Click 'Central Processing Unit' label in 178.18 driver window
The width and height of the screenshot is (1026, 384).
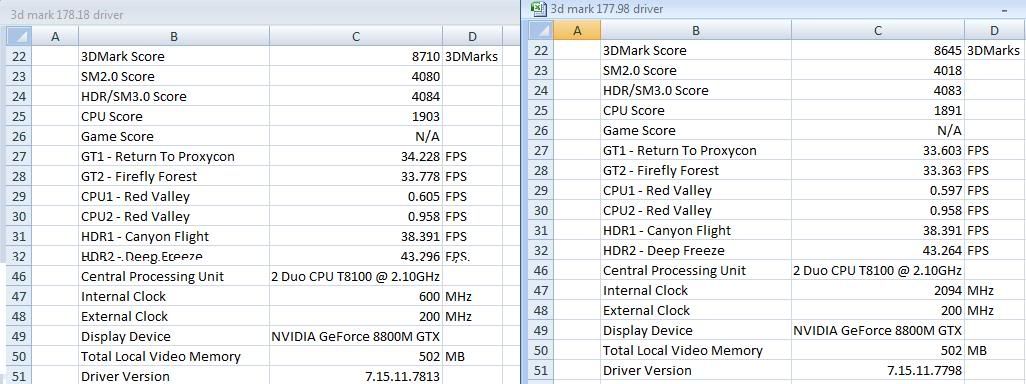tap(152, 277)
